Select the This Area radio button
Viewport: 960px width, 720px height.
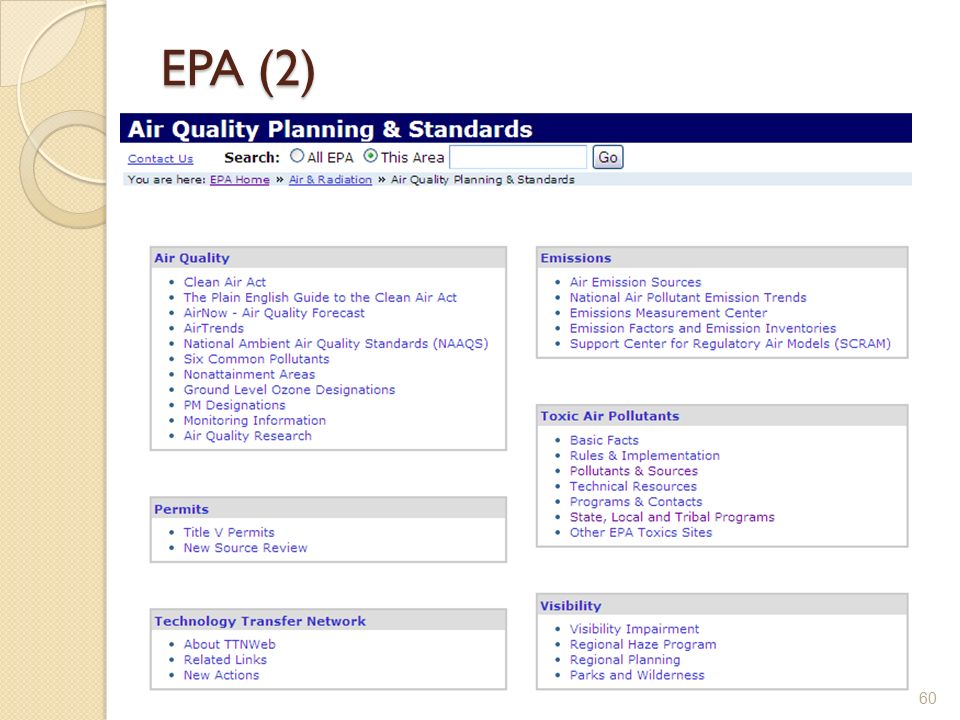coord(370,156)
